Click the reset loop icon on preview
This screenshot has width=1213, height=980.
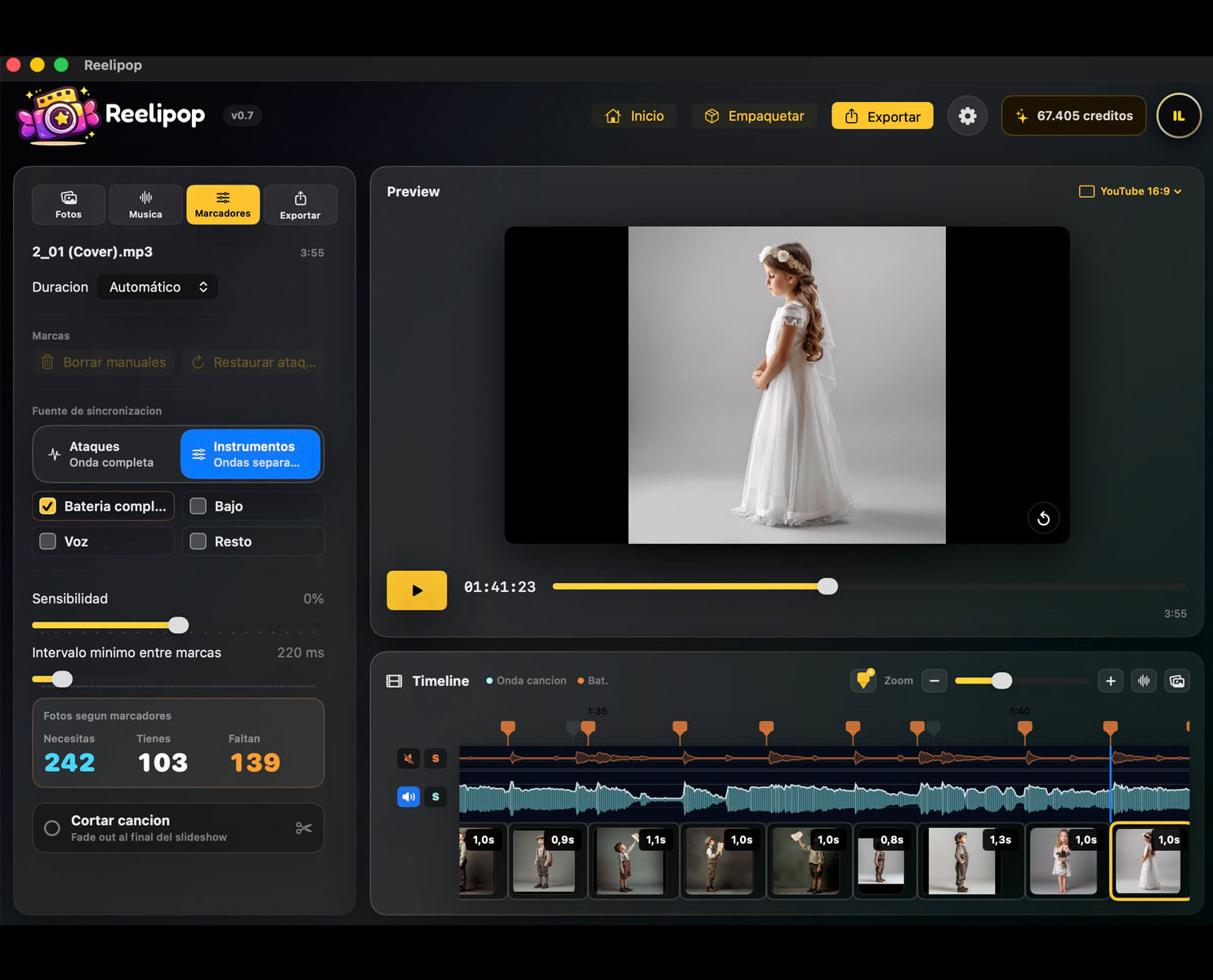pyautogui.click(x=1043, y=518)
